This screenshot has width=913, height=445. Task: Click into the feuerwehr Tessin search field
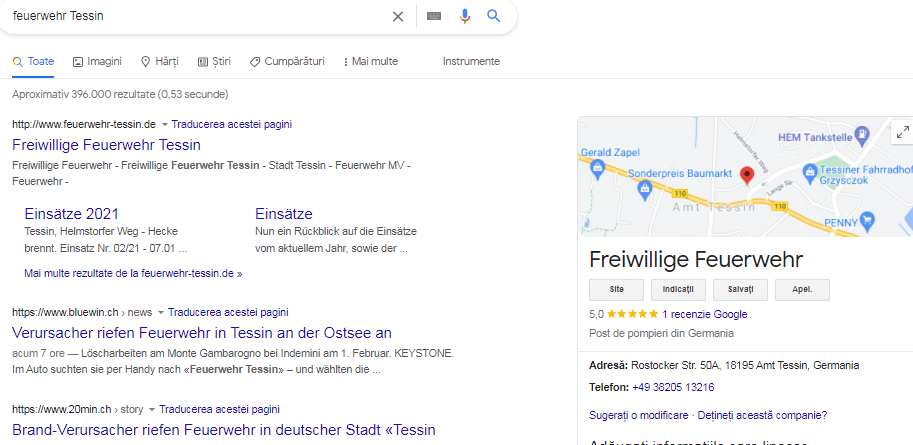[198, 16]
